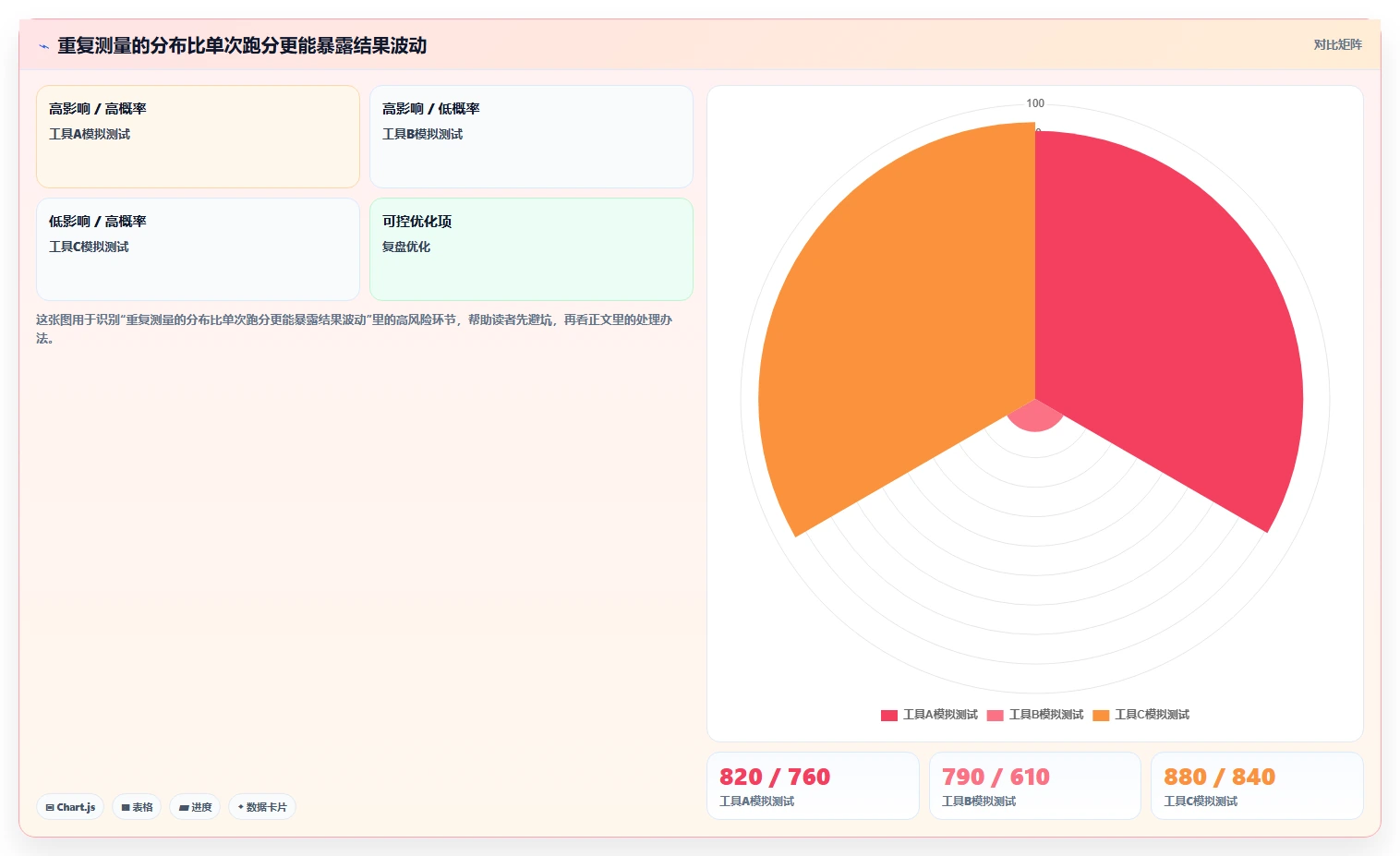Open the 低影响 / 高概率 matrix card
1400x856 pixels.
click(198, 249)
